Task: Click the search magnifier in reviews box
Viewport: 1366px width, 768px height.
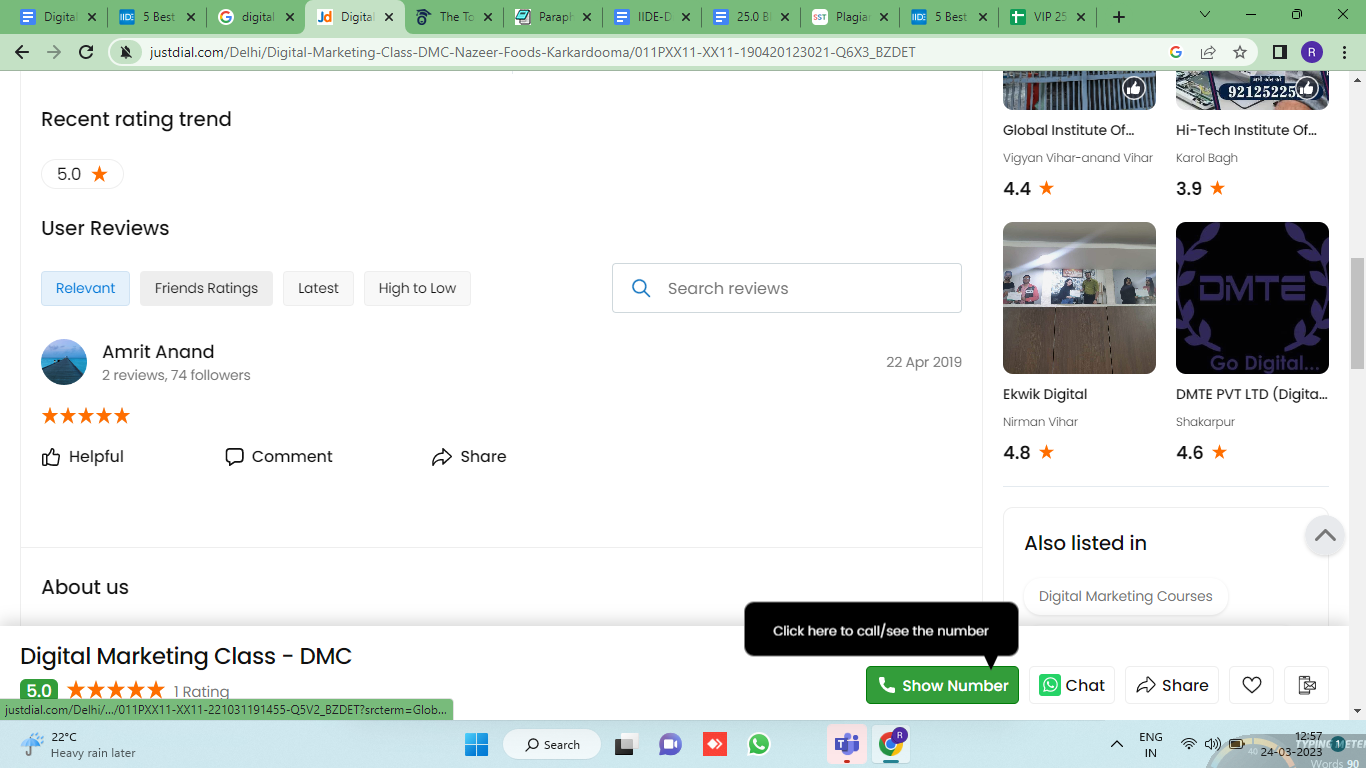Action: [x=642, y=288]
